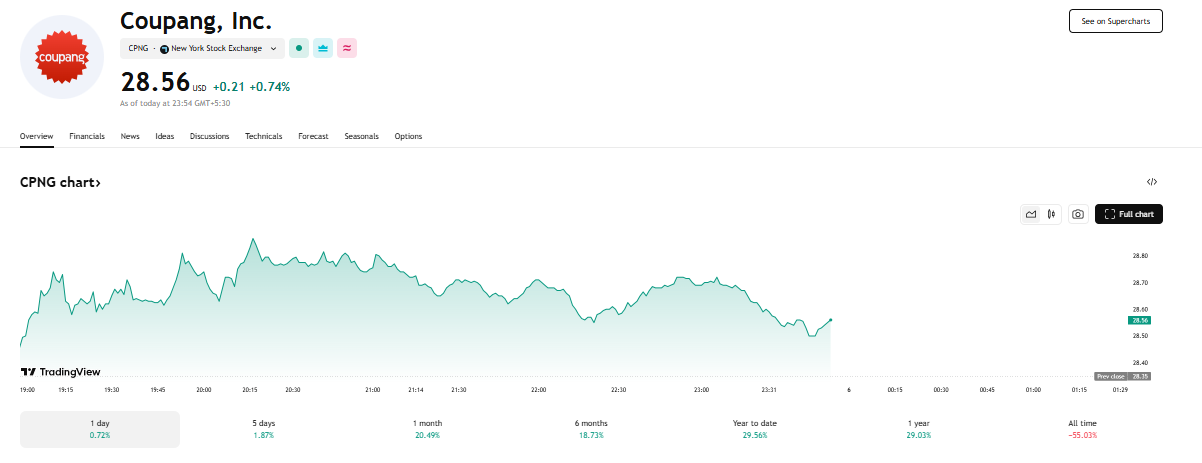Click the 20:15 time axis label

click(250, 390)
